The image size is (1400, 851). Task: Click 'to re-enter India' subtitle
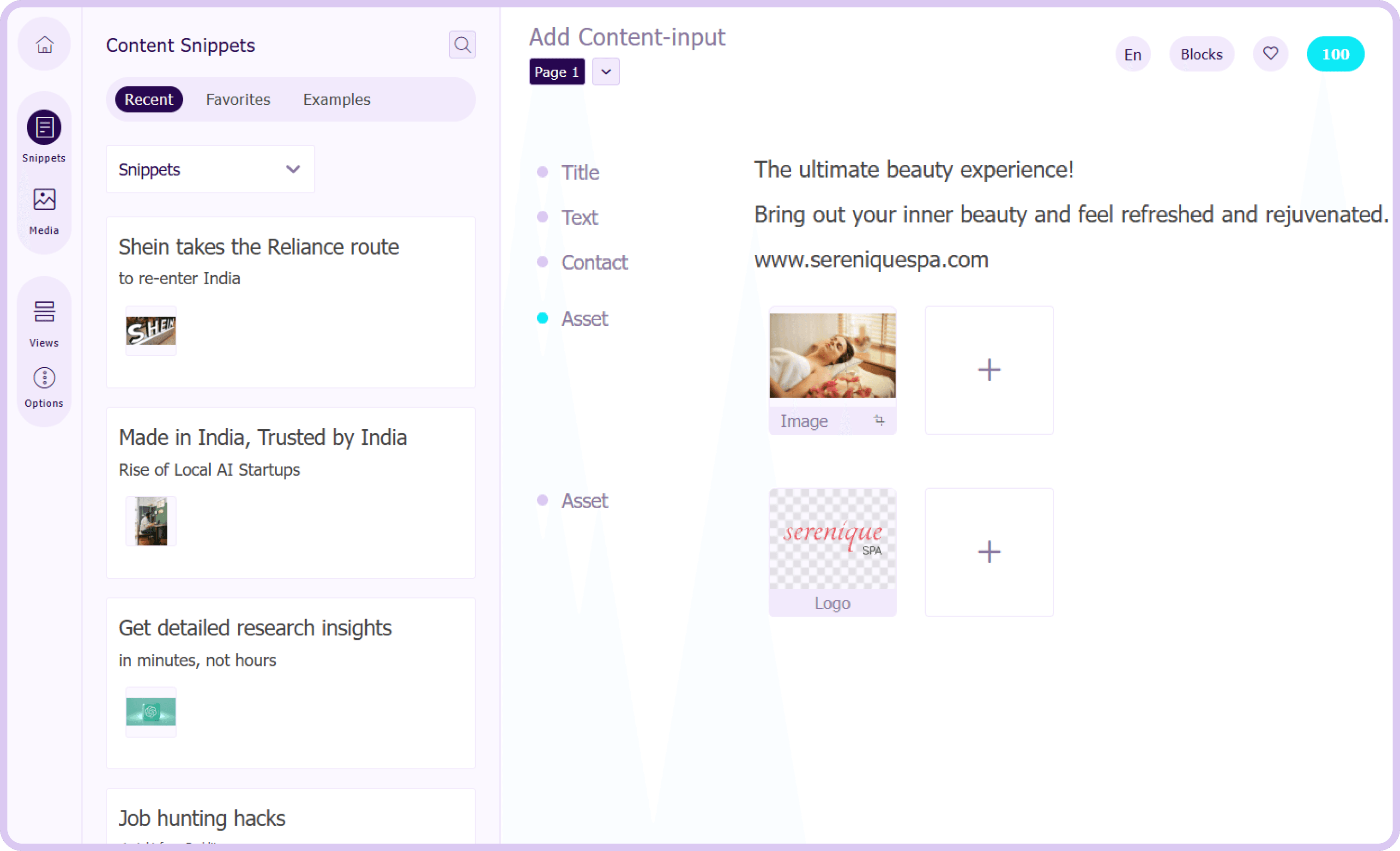pos(180,279)
